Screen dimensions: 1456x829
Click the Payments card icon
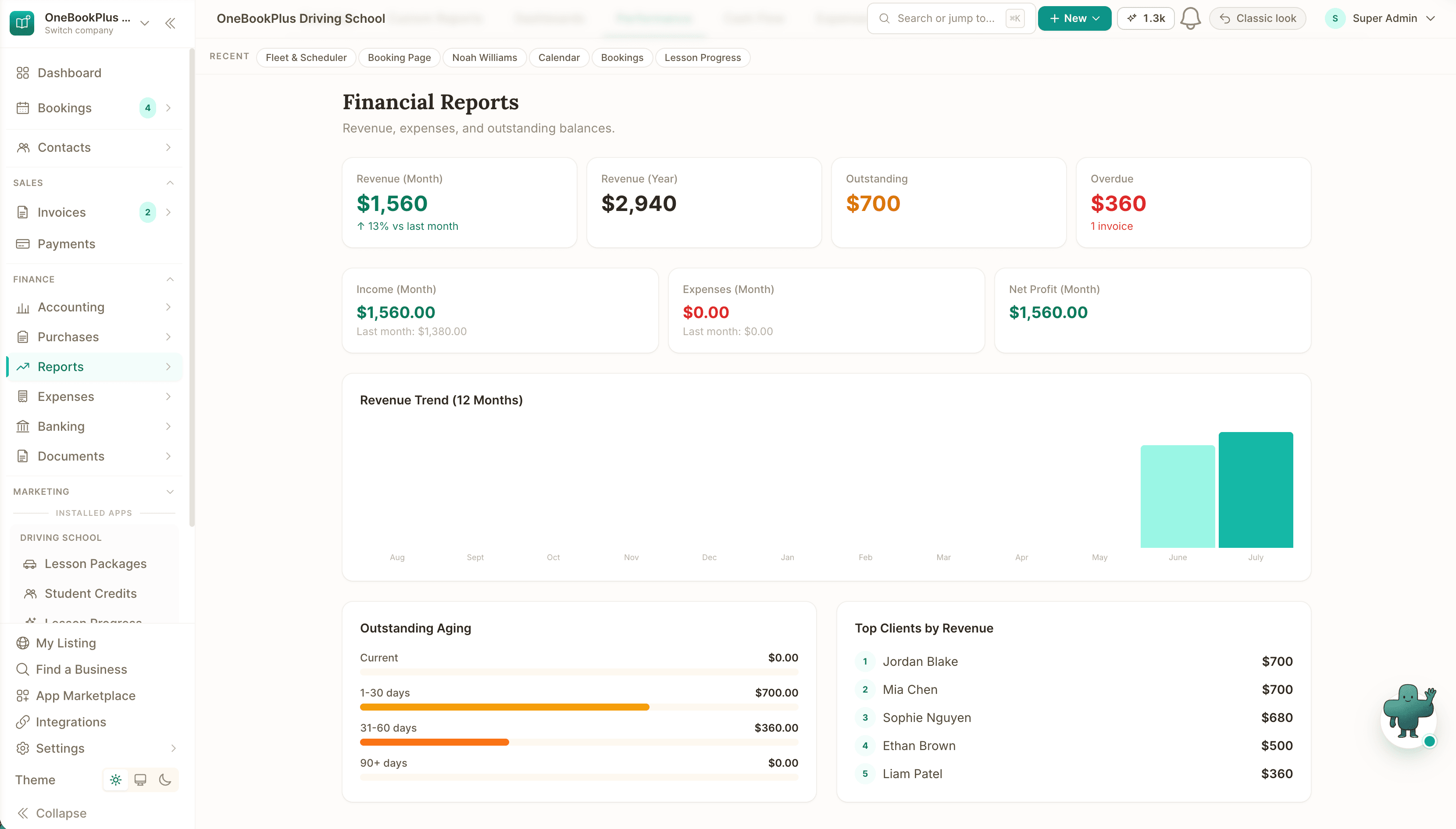(23, 244)
